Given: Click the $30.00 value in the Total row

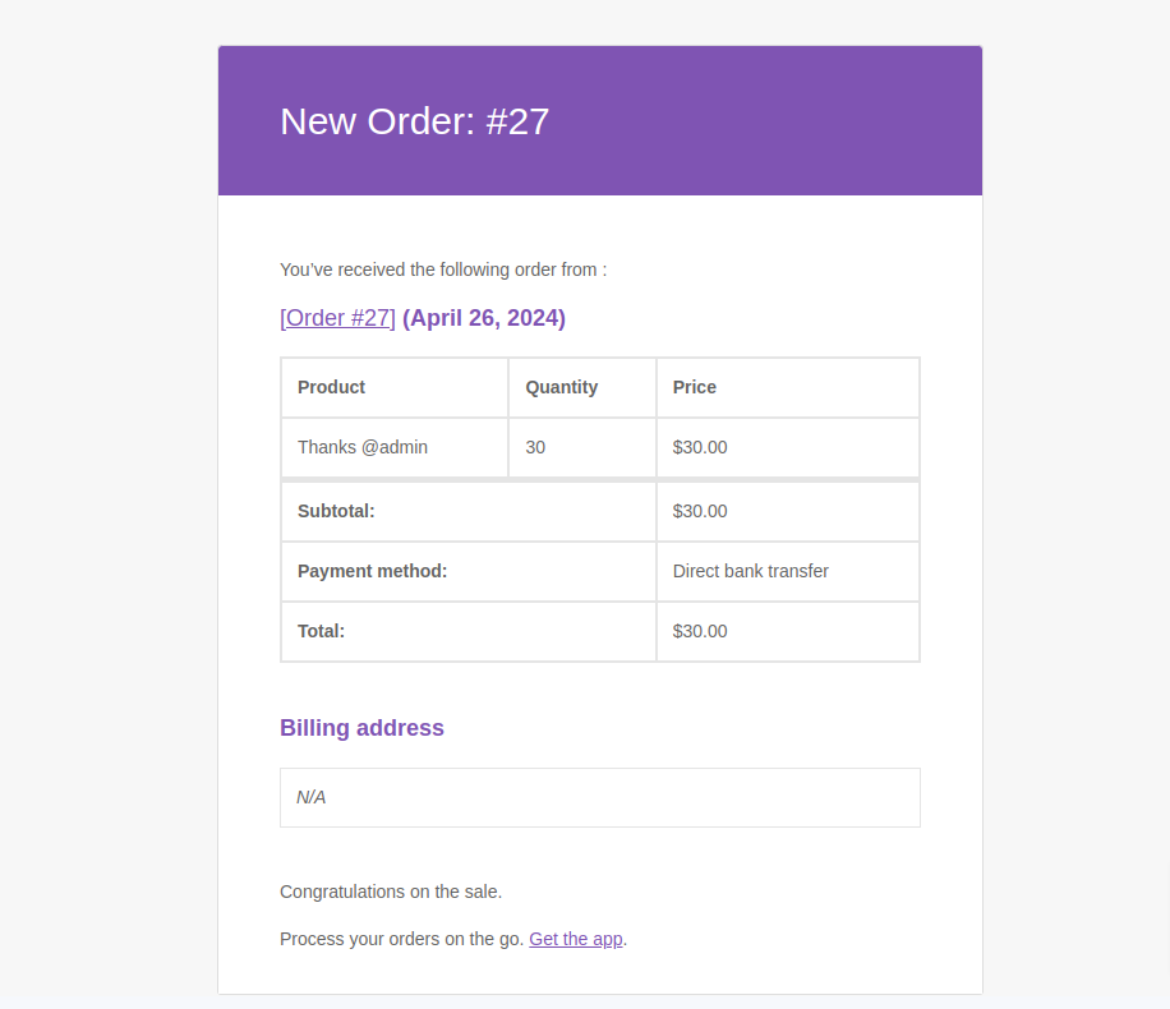Looking at the screenshot, I should coord(700,631).
